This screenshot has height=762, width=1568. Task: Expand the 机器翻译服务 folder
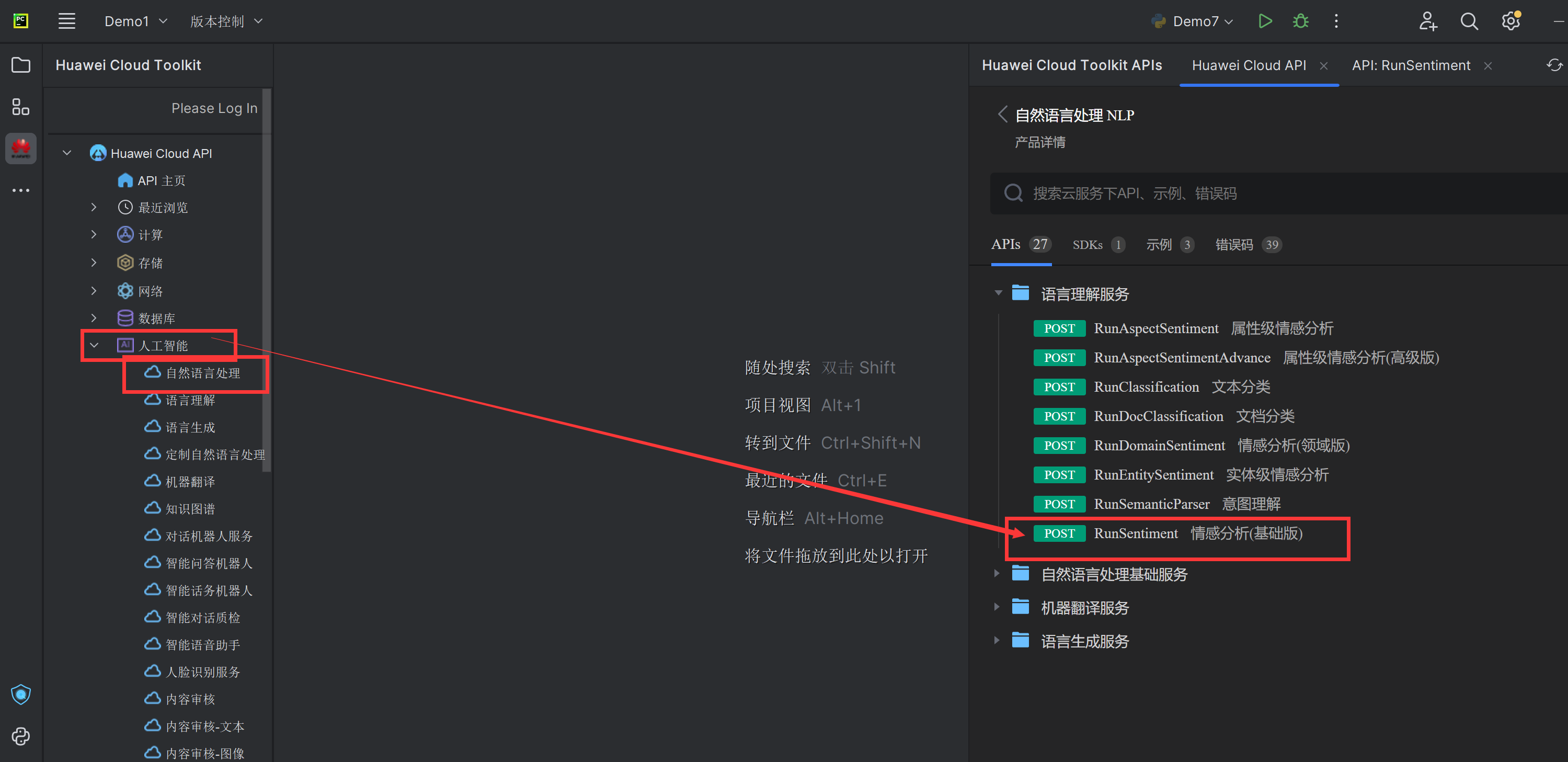997,607
